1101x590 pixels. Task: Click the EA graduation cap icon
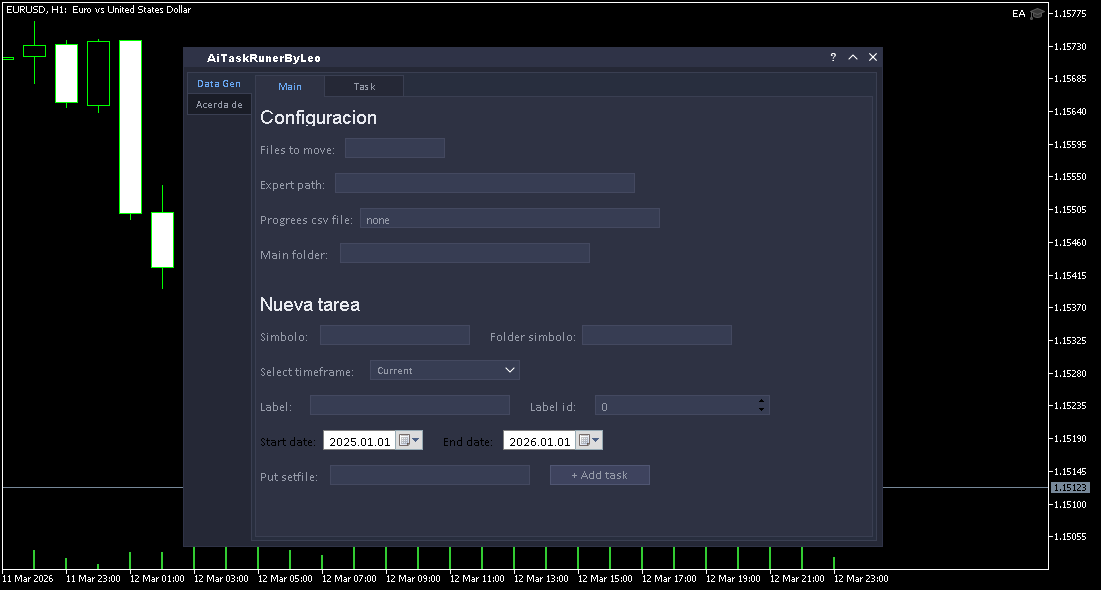pyautogui.click(x=1037, y=14)
